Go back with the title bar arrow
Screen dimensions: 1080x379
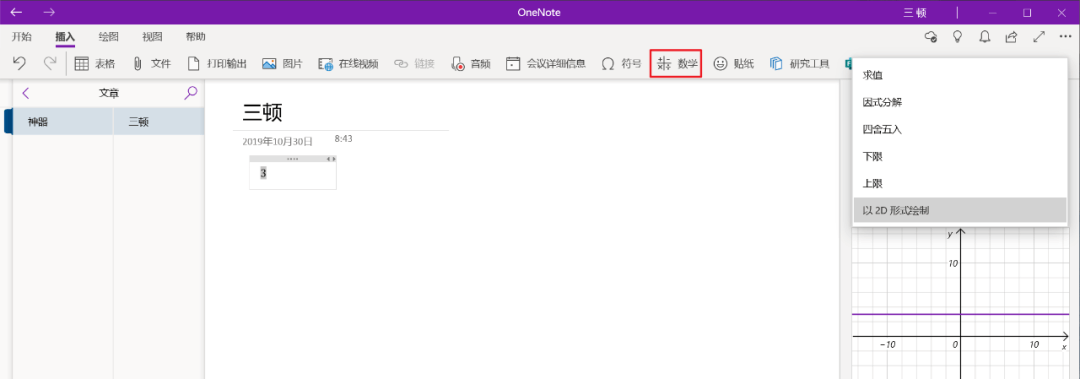coord(17,12)
